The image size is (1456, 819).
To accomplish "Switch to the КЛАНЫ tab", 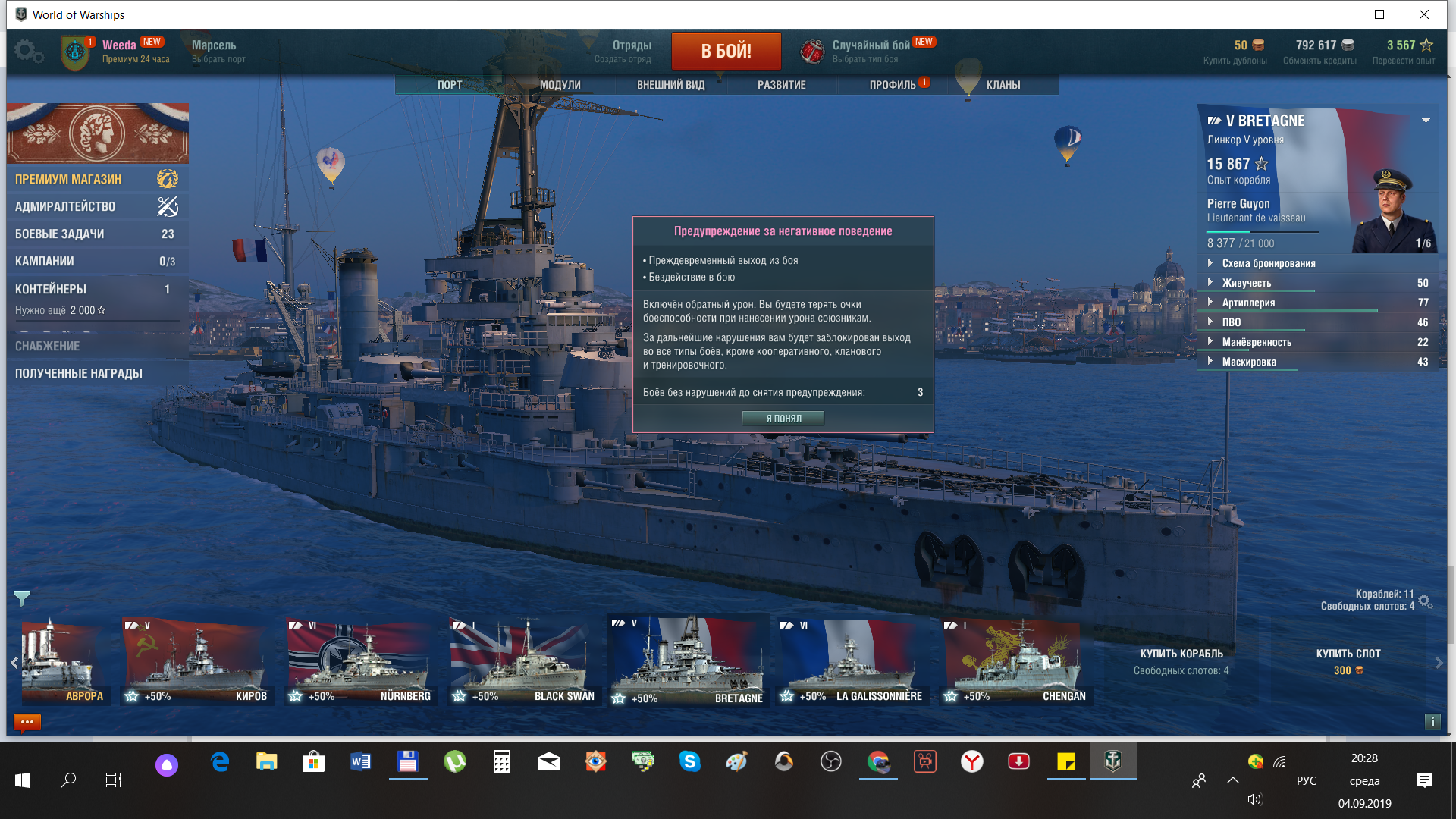I will tap(1003, 85).
